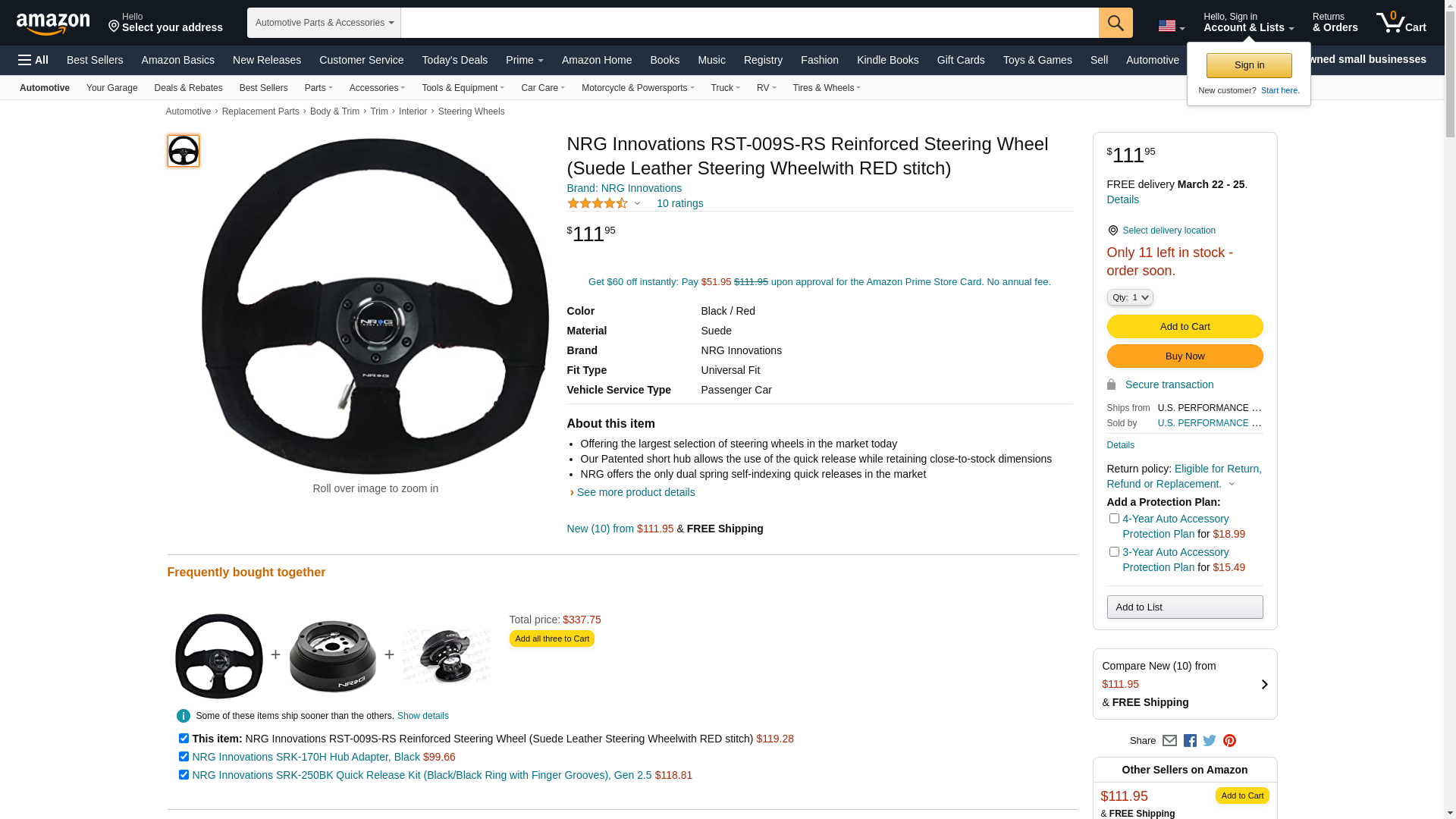Expand the star ratings breakdown arrow
Image resolution: width=1456 pixels, height=819 pixels.
(x=637, y=203)
